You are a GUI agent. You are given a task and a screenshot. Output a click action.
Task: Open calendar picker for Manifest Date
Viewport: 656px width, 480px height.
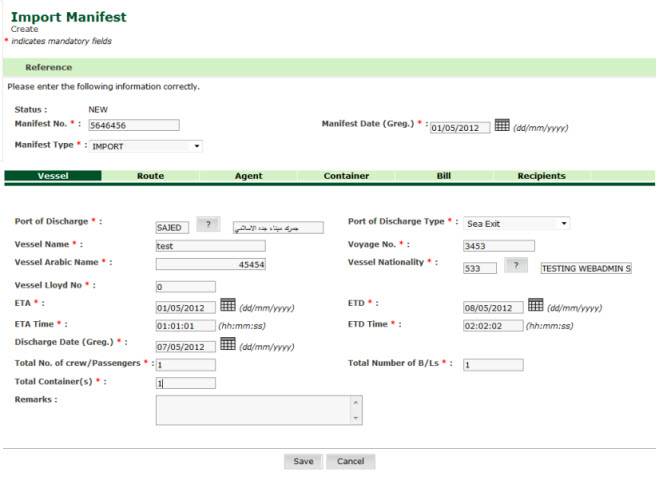click(x=502, y=126)
